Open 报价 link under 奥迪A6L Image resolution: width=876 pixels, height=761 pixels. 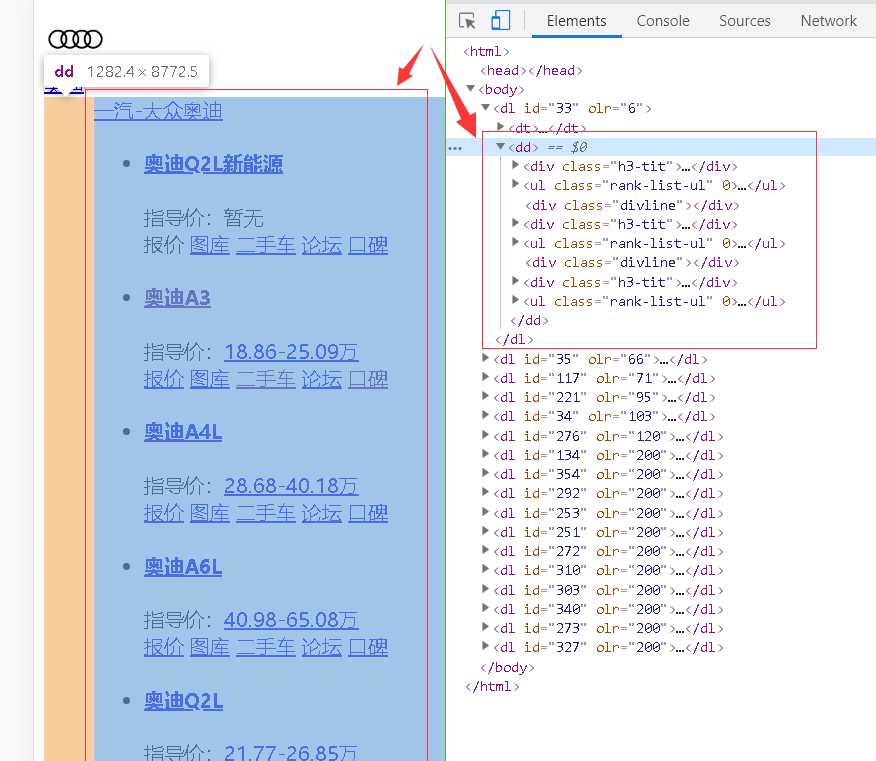164,647
